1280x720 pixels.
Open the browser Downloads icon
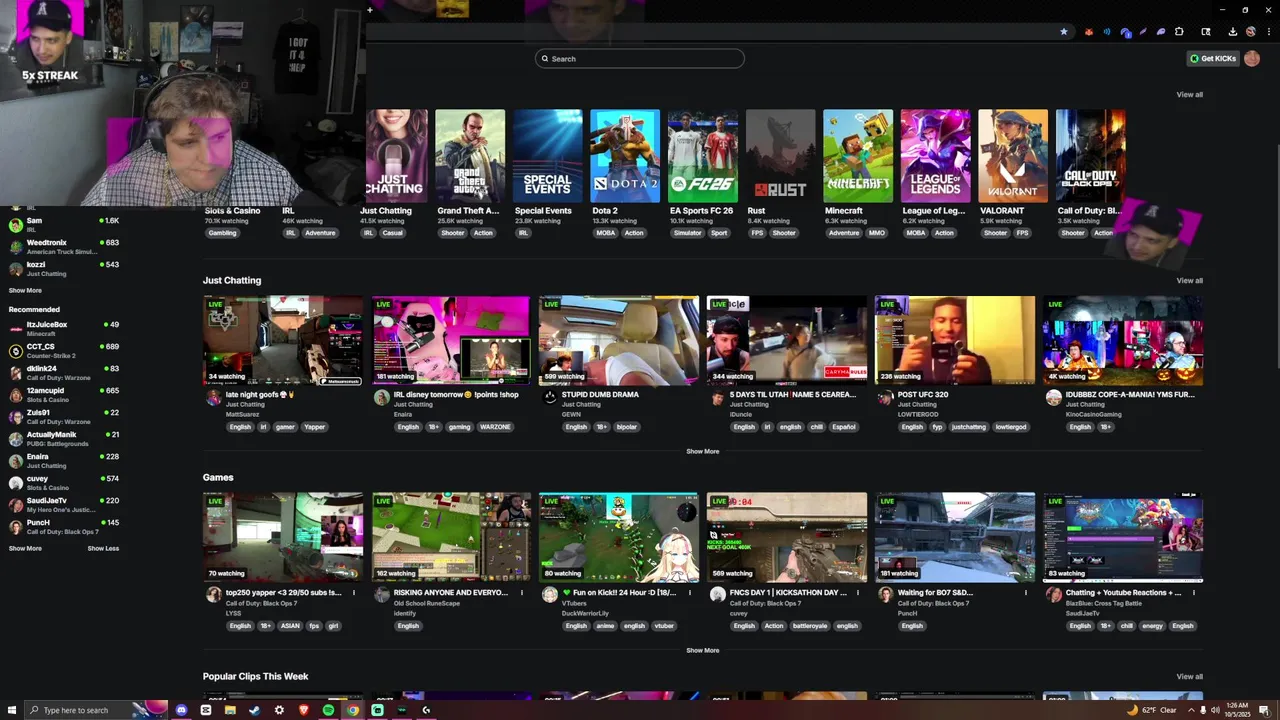pos(1232,32)
